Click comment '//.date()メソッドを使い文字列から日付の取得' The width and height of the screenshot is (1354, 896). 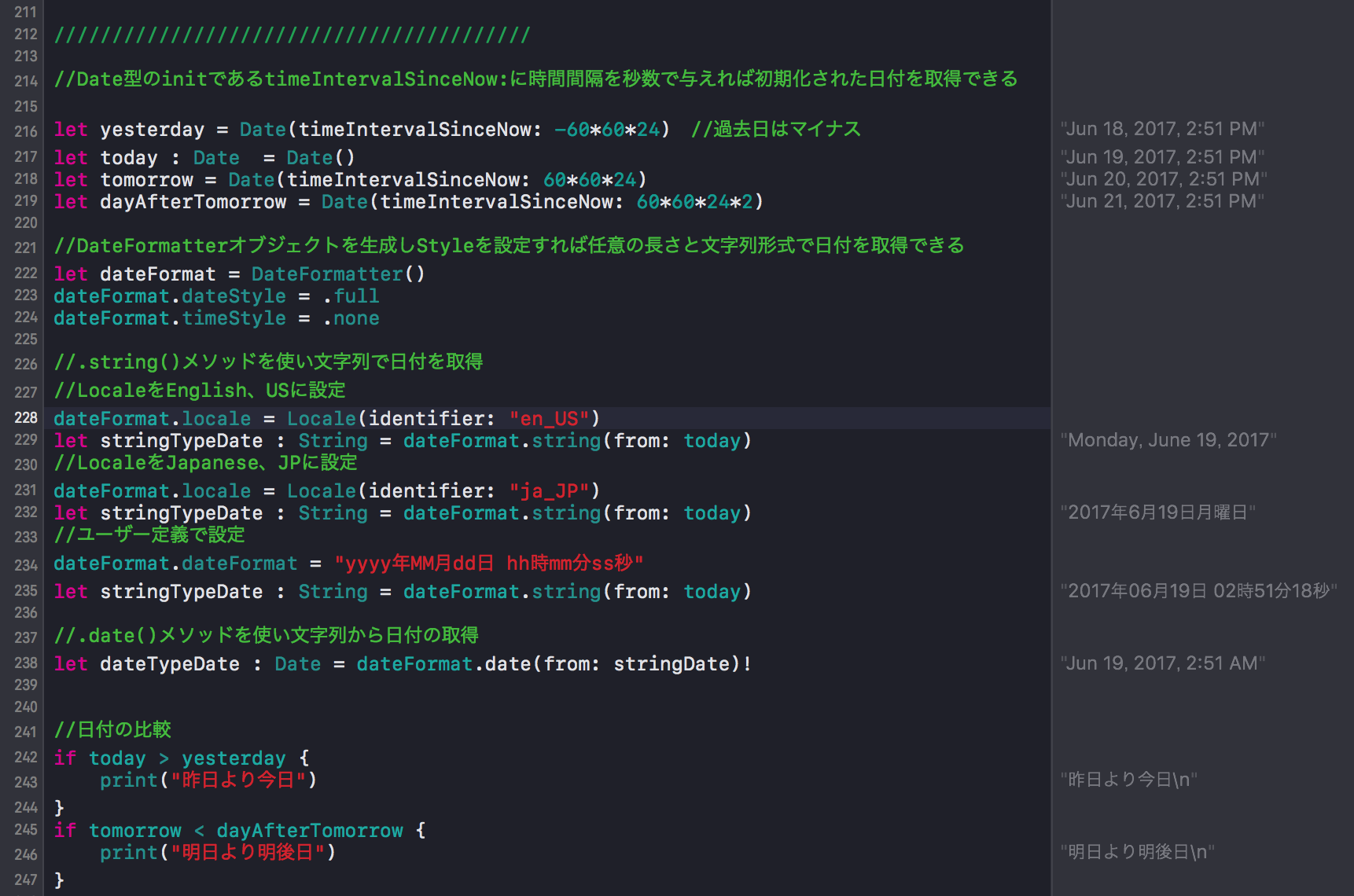coord(267,636)
